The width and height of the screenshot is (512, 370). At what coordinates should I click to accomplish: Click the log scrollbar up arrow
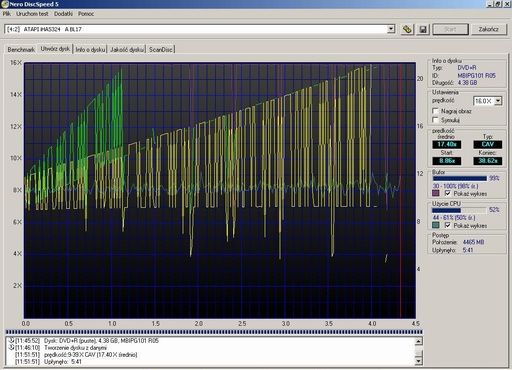tap(419, 341)
